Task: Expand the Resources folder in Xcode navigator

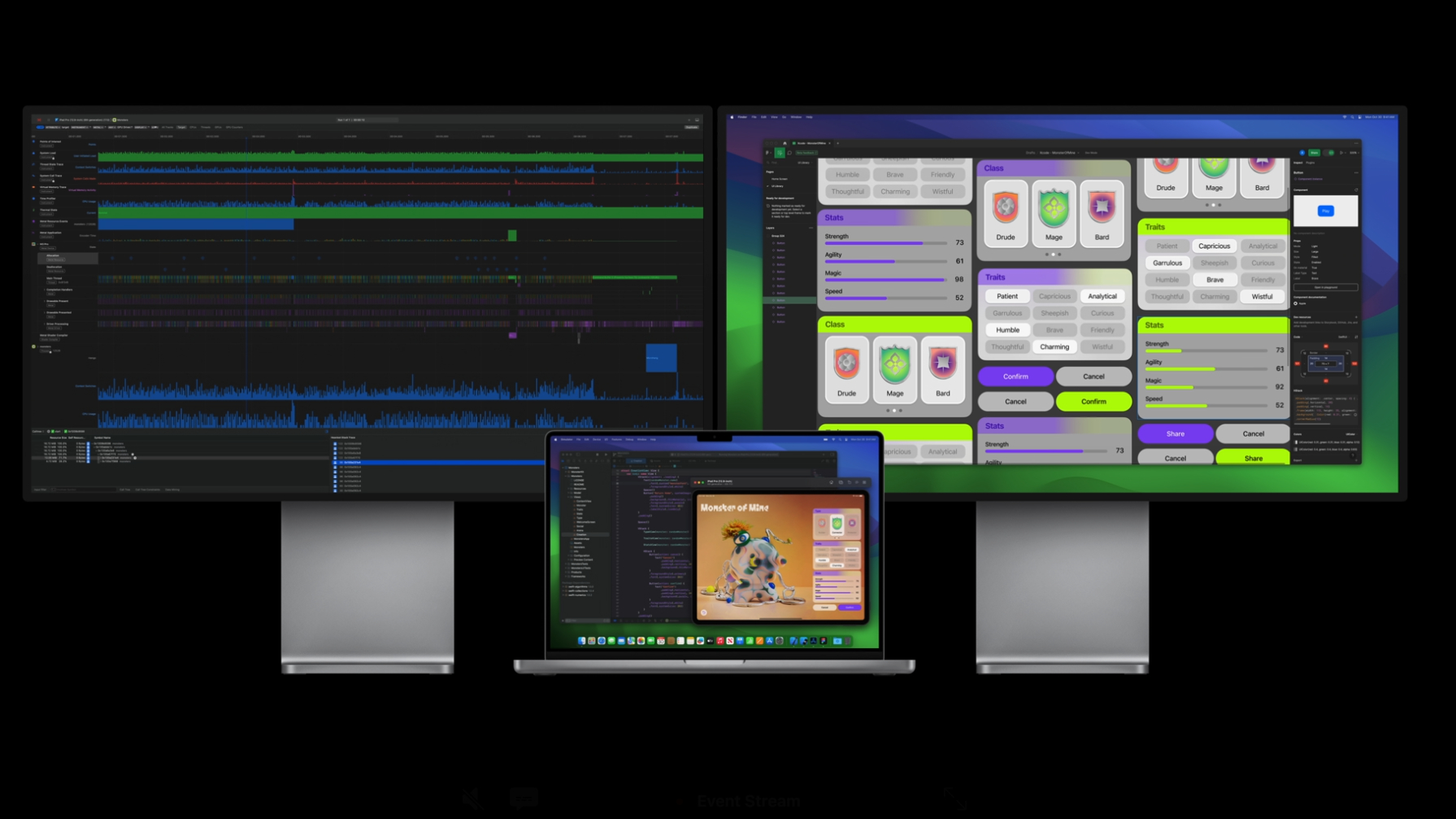Action: pyautogui.click(x=568, y=489)
